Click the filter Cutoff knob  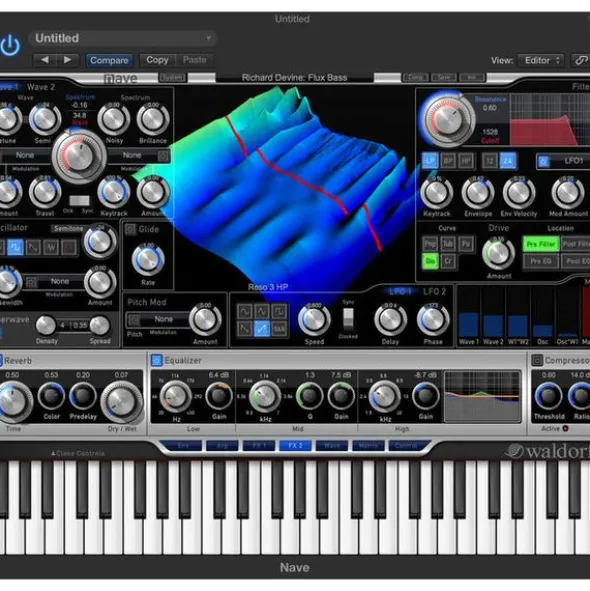click(x=447, y=119)
